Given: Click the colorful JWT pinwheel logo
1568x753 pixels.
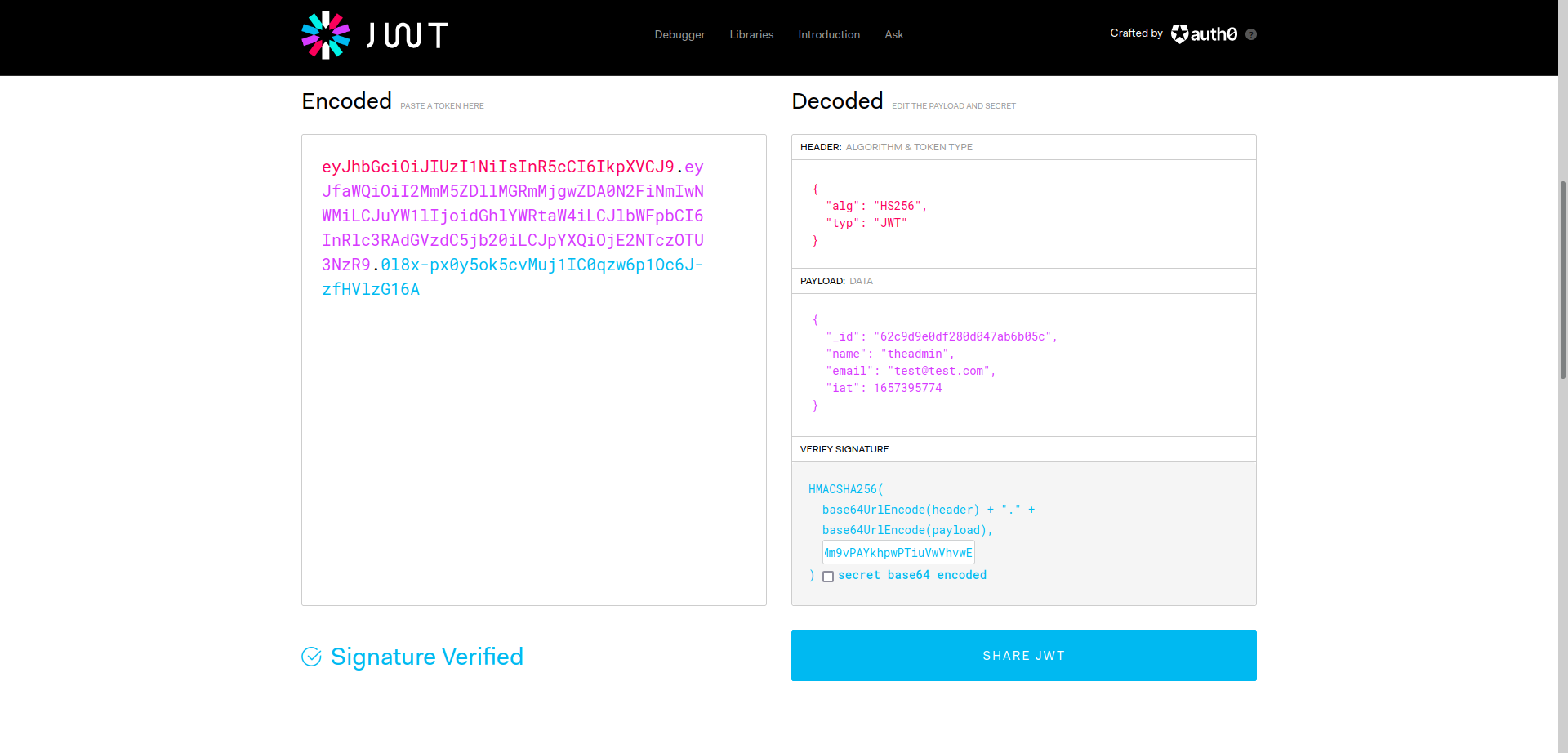Looking at the screenshot, I should coord(325,35).
